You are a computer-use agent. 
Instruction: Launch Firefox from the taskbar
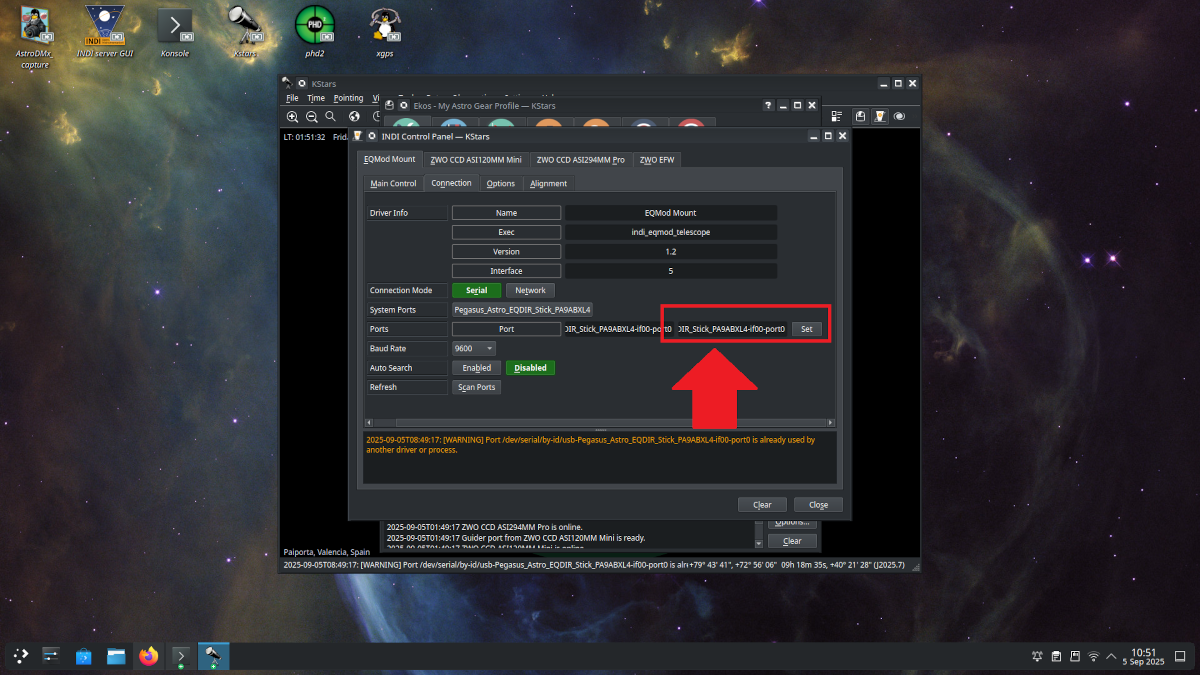pos(149,656)
